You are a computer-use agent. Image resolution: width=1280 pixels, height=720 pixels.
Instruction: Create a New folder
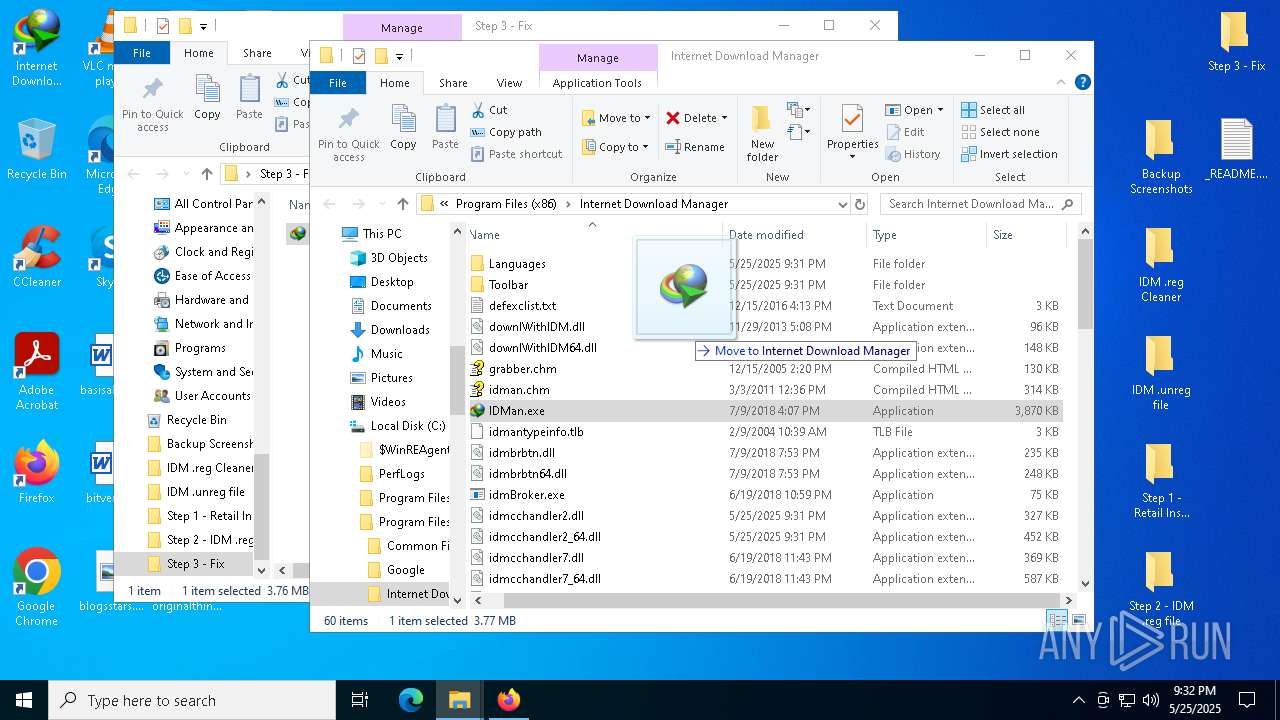[x=762, y=133]
